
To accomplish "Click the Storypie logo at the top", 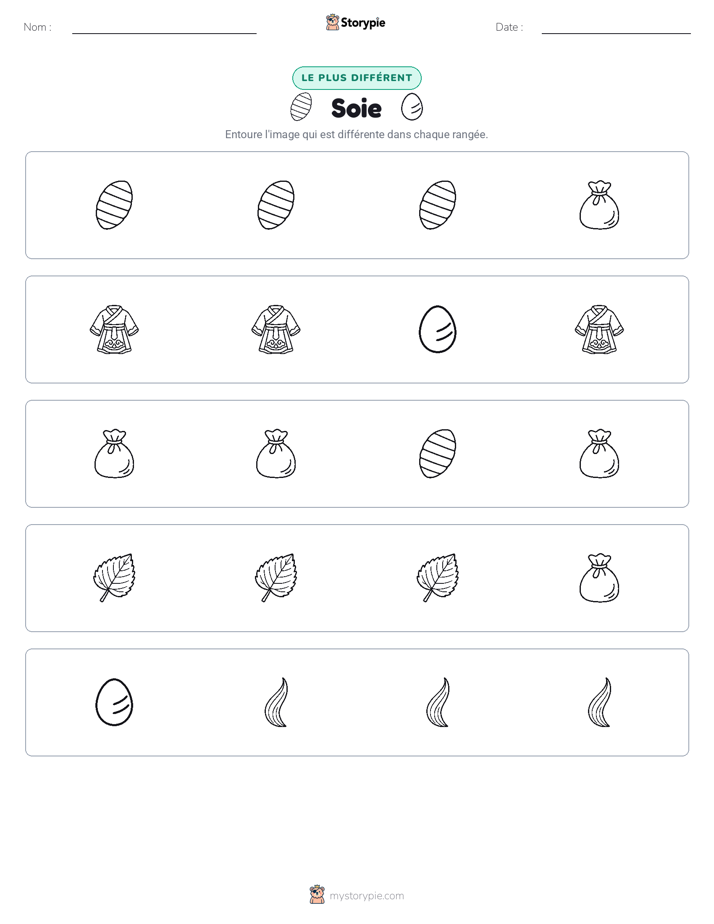I will tap(355, 22).
